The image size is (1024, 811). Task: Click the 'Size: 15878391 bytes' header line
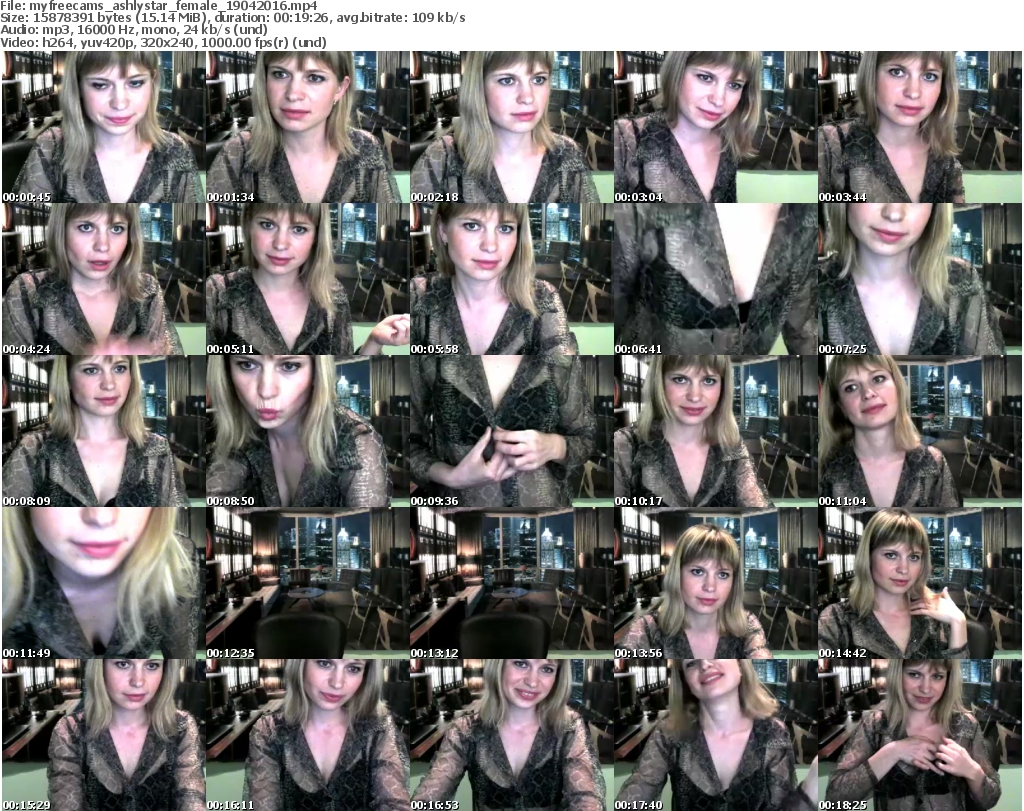tap(232, 18)
